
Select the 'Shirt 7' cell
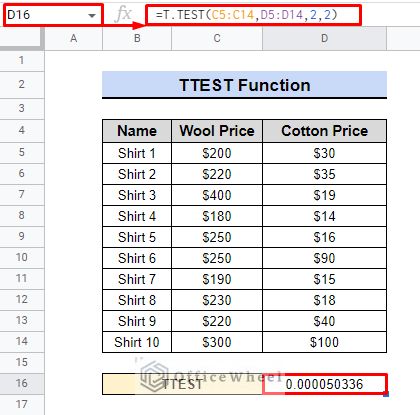pos(137,279)
